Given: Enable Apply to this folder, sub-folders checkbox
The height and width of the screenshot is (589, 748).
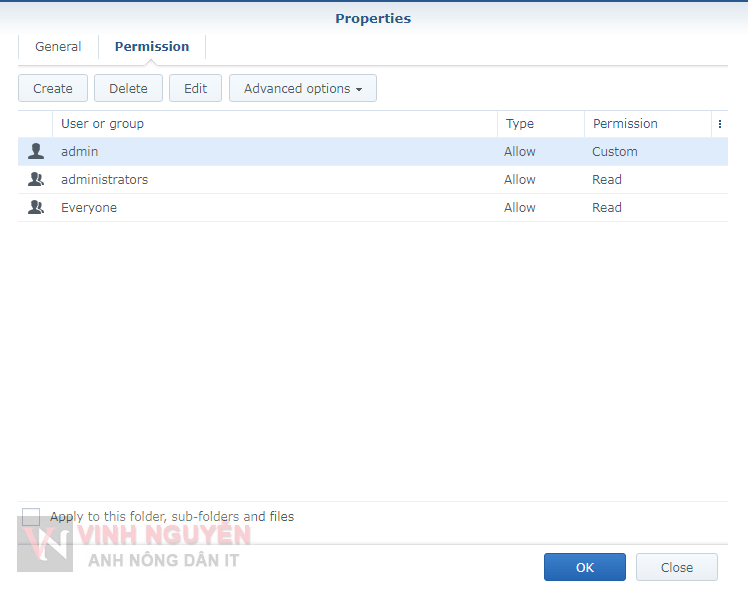Looking at the screenshot, I should 31,517.
